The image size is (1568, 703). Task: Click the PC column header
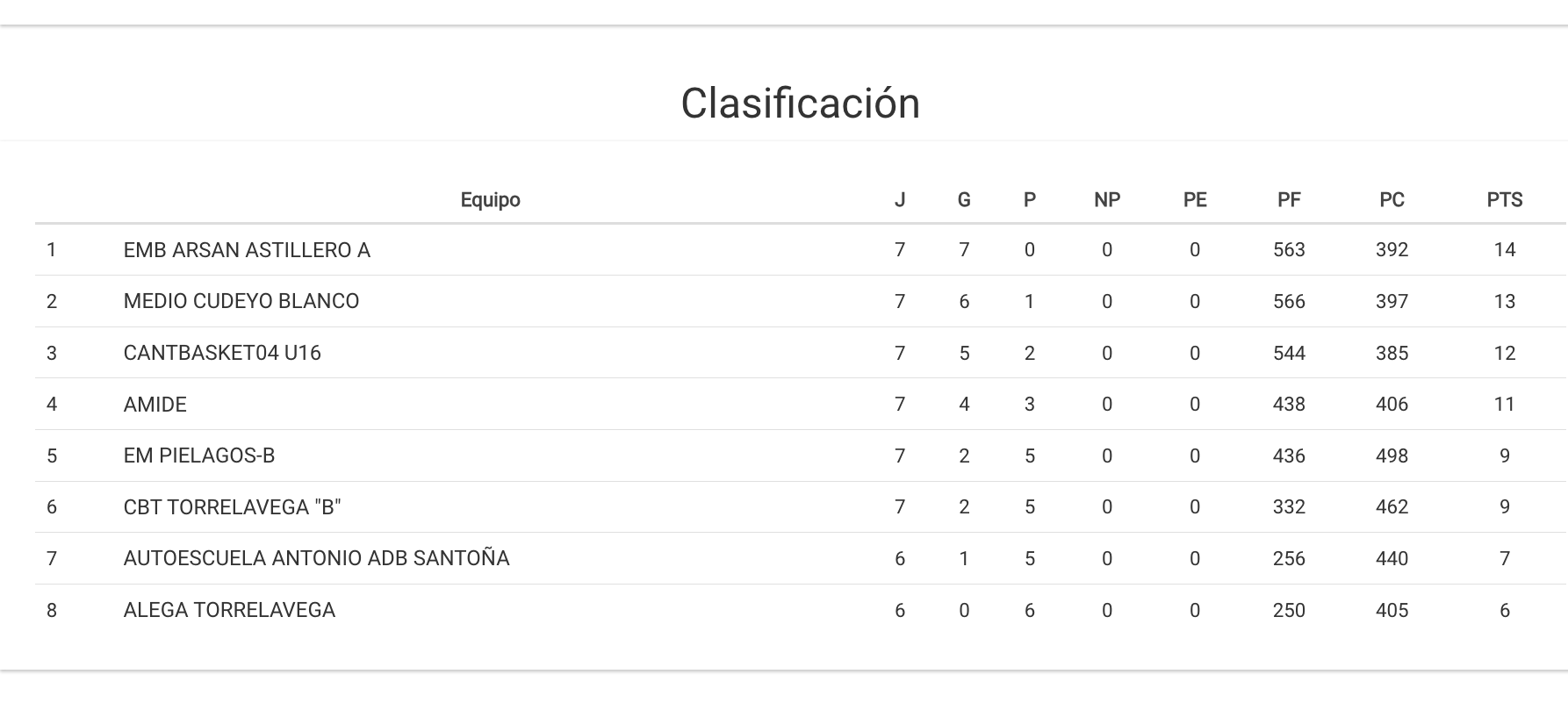1392,200
